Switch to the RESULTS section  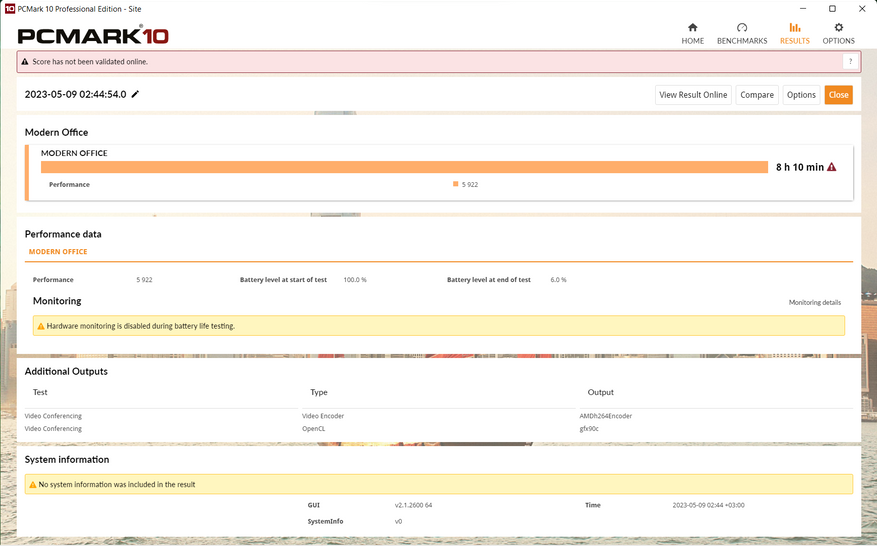(795, 34)
